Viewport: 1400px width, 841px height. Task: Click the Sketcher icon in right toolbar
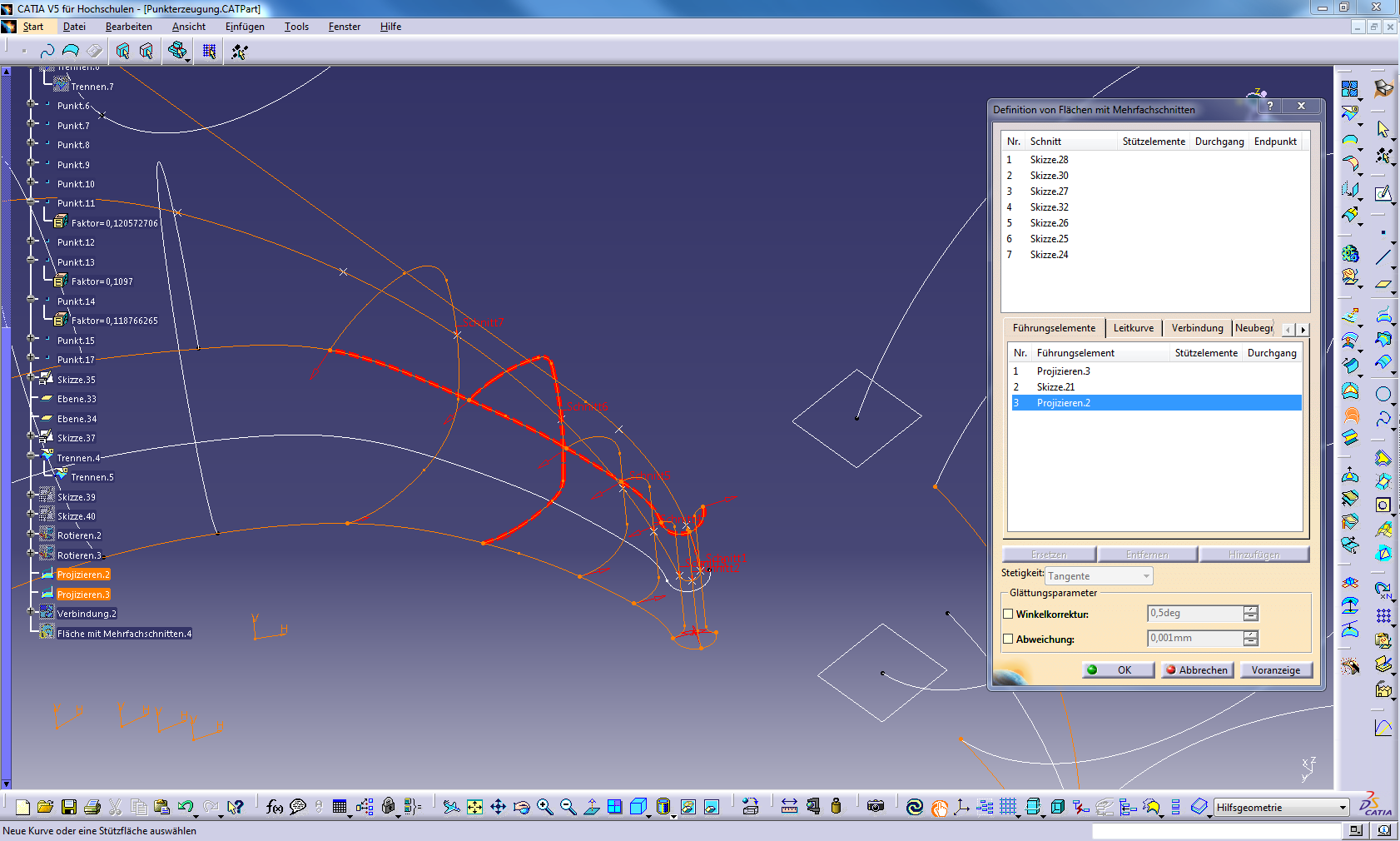(x=1383, y=193)
